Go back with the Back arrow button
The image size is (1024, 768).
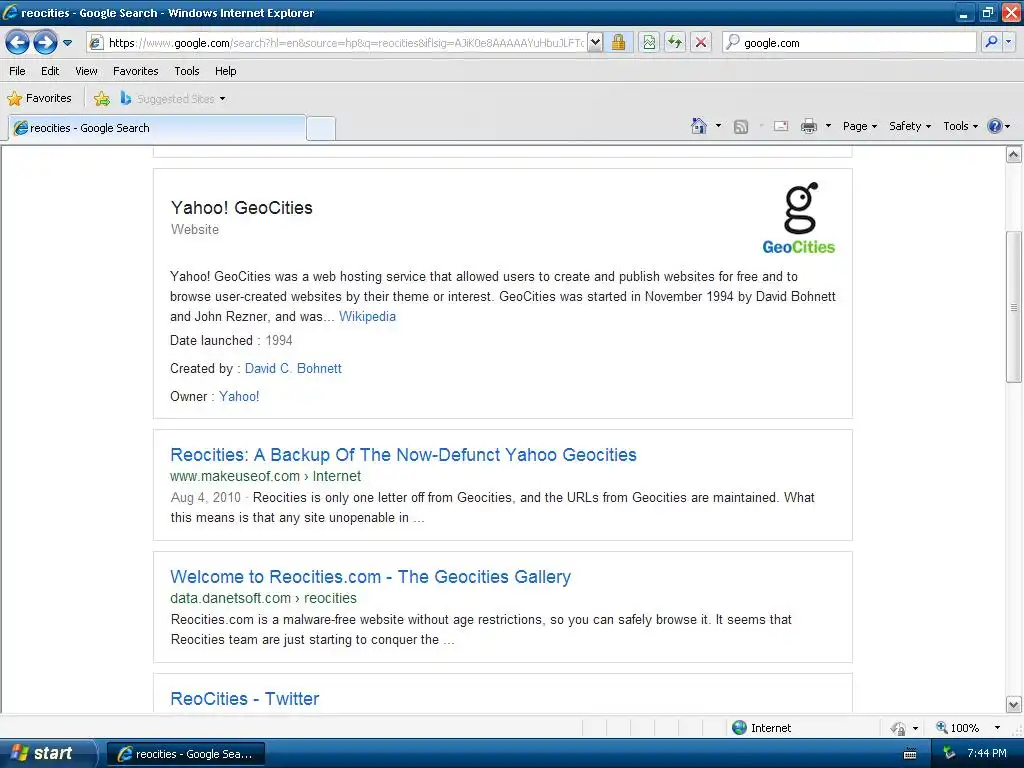coord(18,43)
